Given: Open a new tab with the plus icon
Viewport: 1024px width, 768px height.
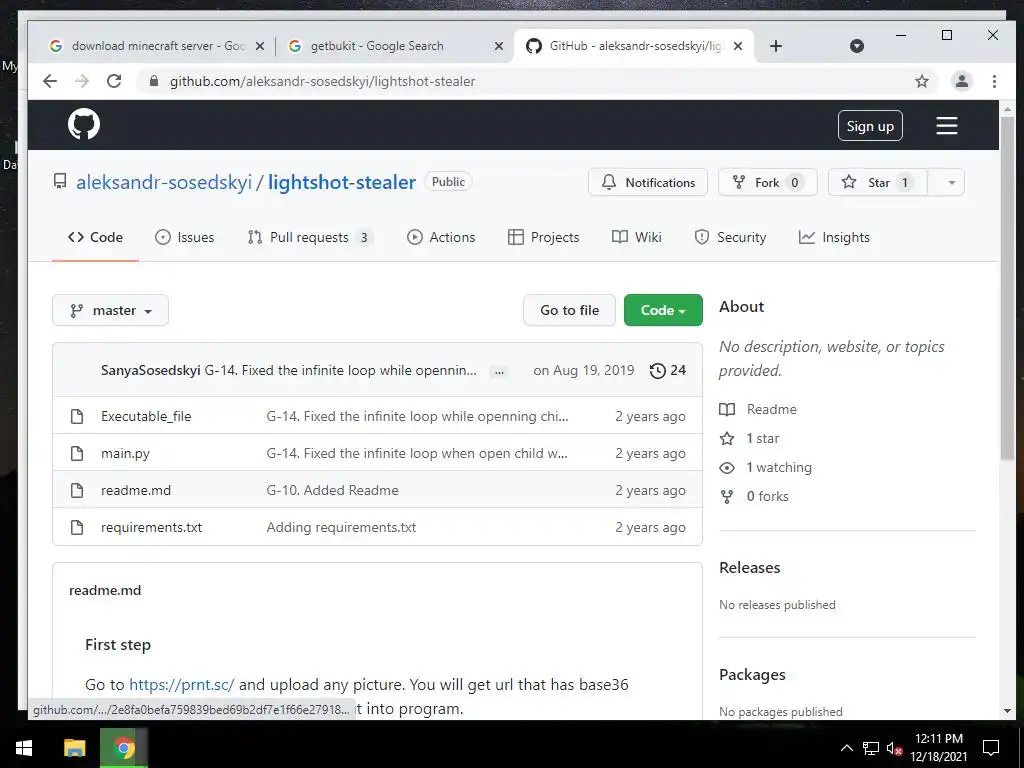Looking at the screenshot, I should (x=776, y=46).
